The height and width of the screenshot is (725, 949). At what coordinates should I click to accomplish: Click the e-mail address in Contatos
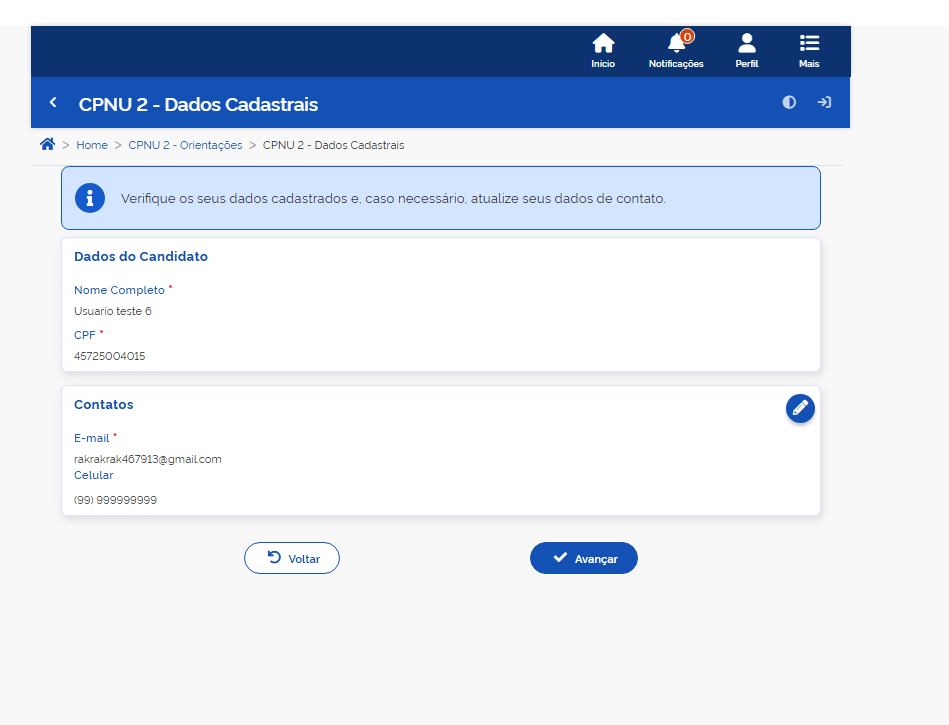click(x=148, y=459)
